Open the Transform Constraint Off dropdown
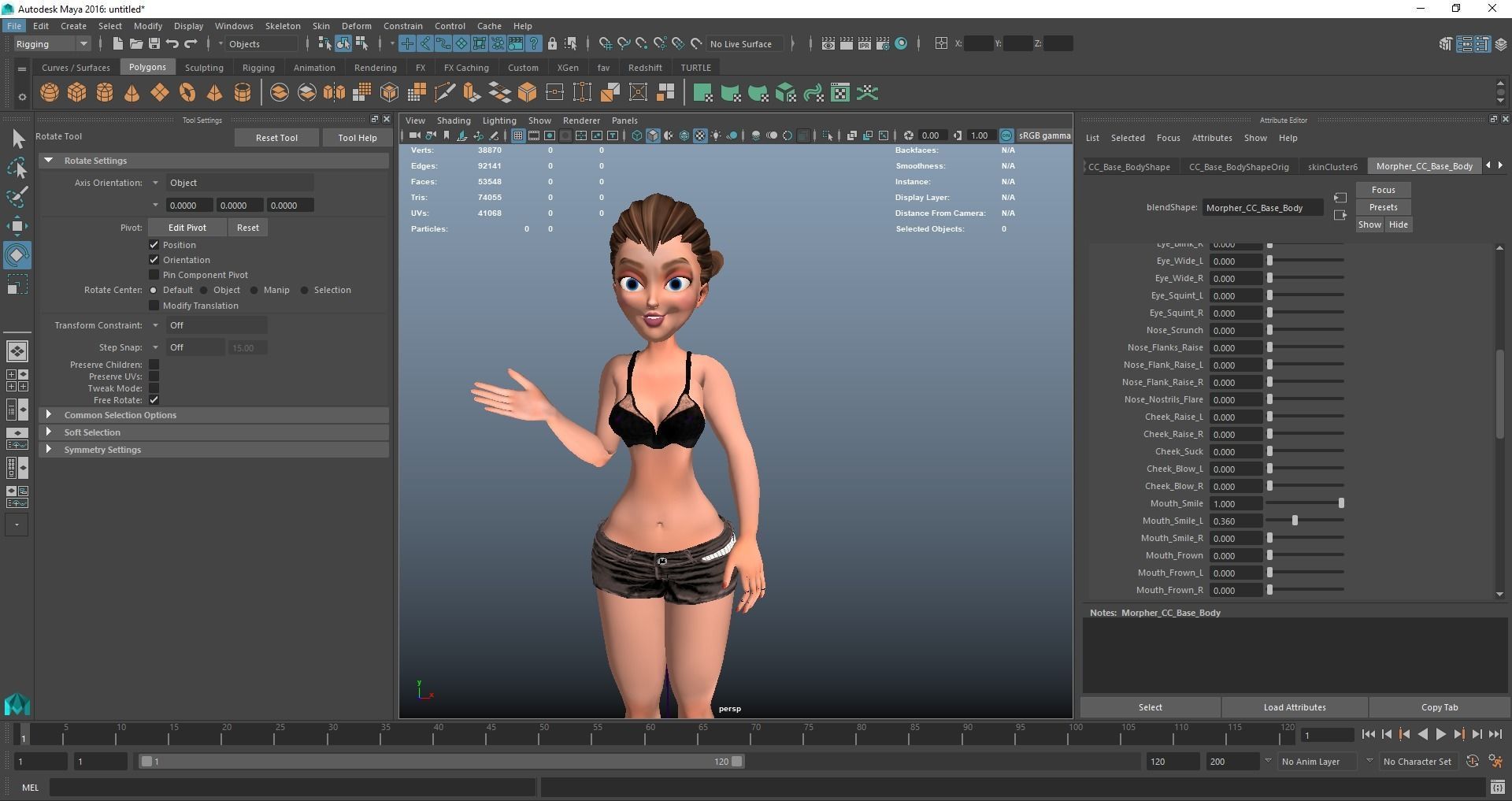 (217, 325)
